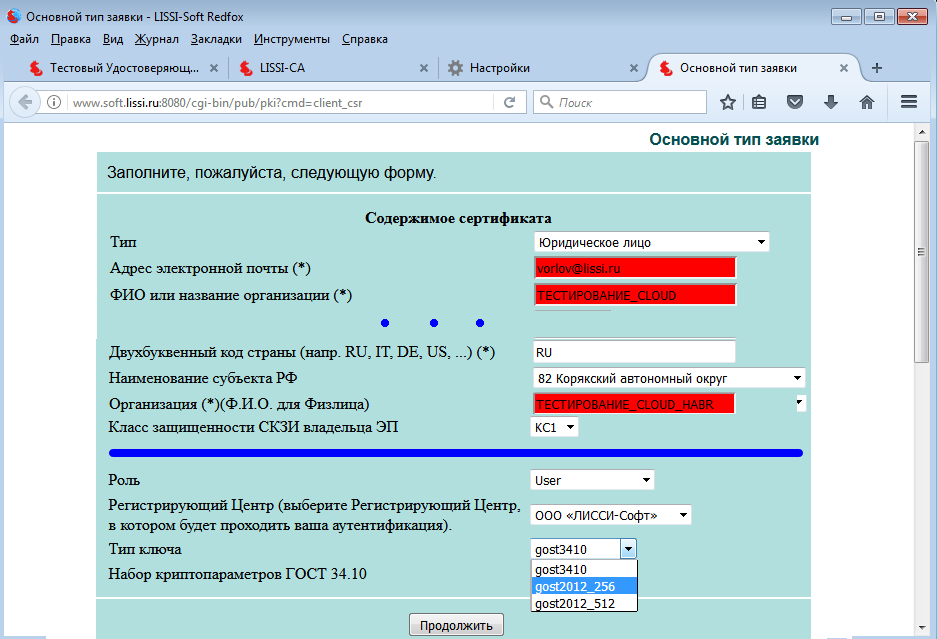Show bookmarks list icon

[759, 102]
